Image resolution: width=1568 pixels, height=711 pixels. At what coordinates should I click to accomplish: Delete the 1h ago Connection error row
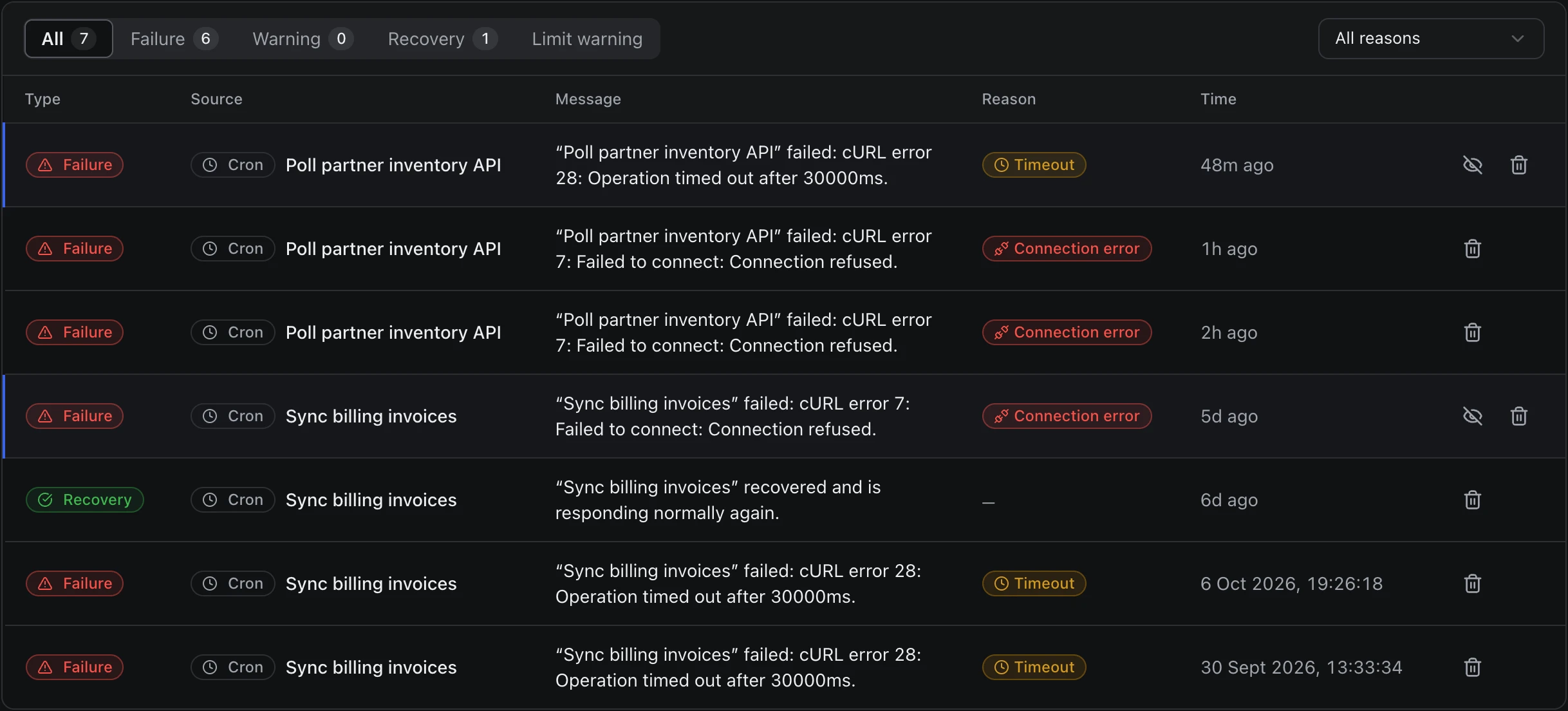pos(1472,249)
